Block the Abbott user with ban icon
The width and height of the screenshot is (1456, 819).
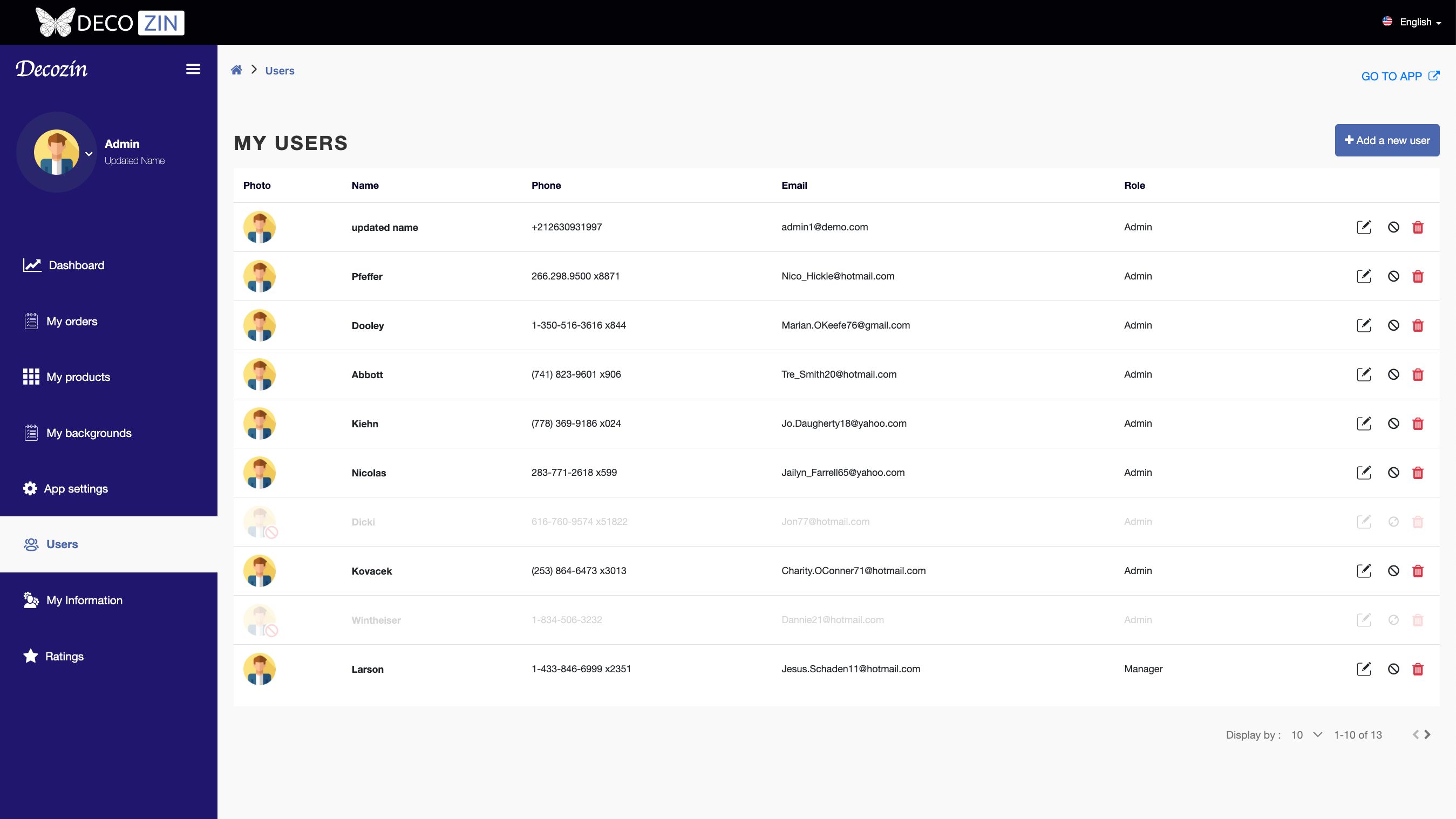click(1393, 375)
